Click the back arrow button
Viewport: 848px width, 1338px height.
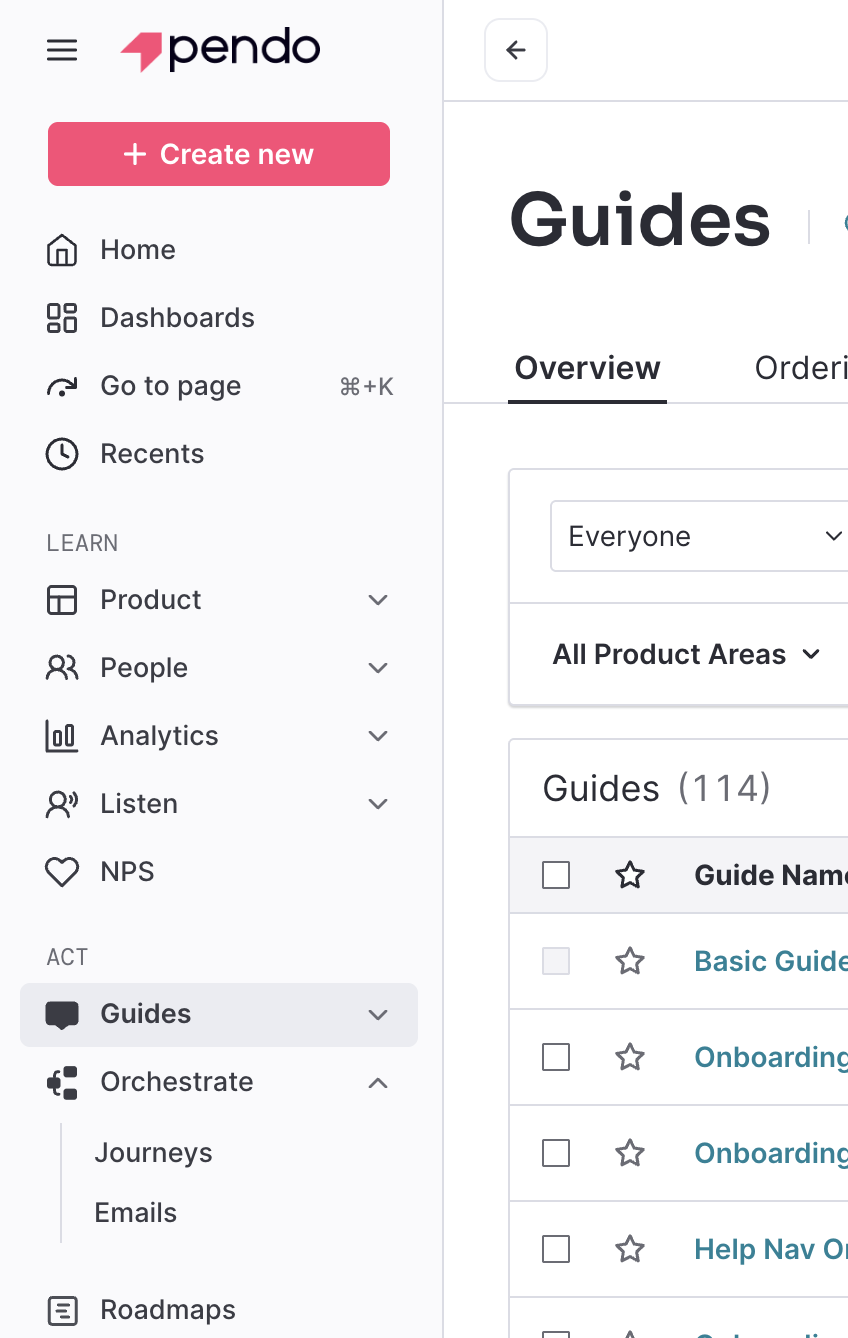515,50
